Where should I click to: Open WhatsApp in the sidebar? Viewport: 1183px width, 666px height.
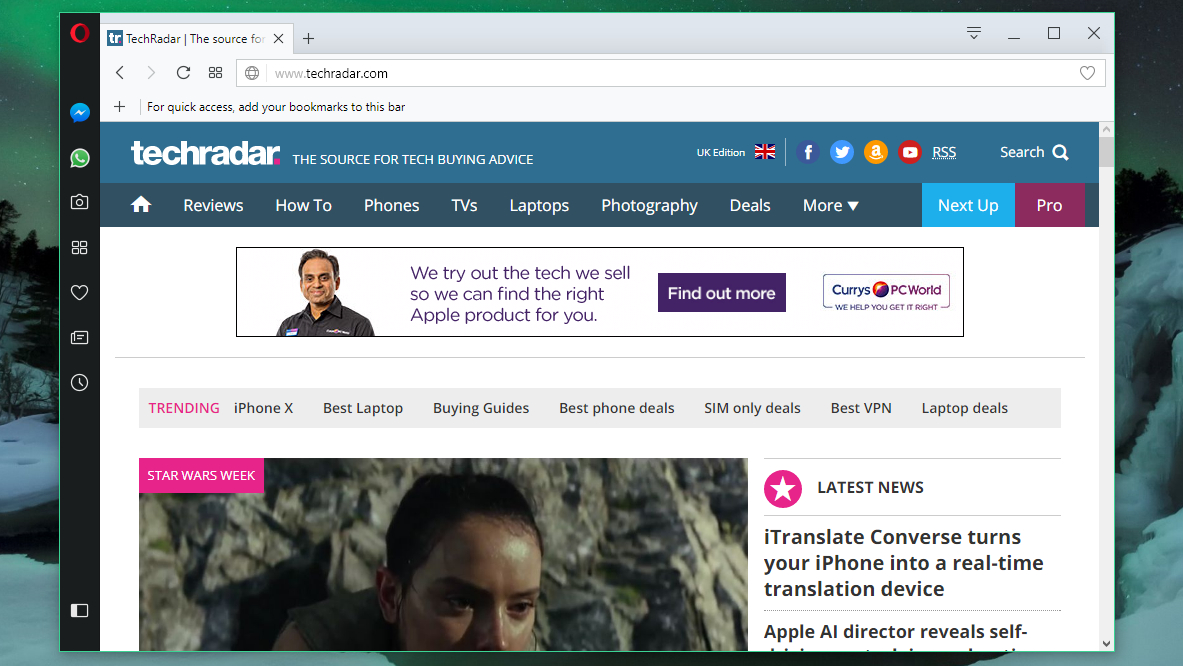tap(79, 158)
